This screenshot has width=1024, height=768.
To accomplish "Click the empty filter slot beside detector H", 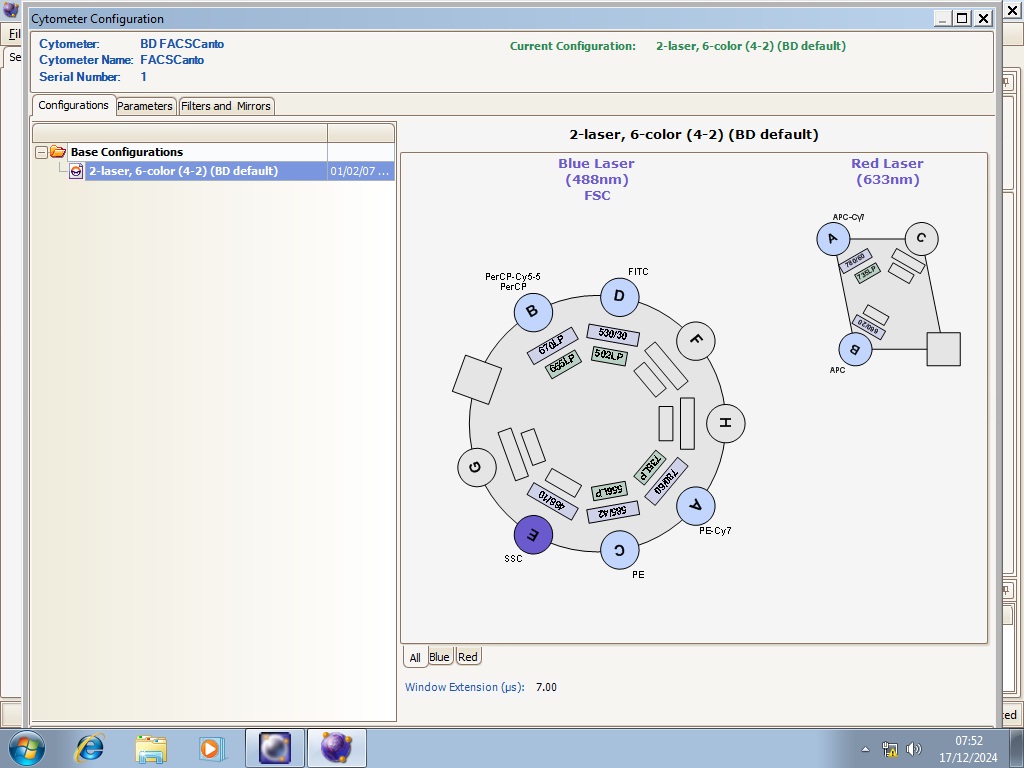I will pyautogui.click(x=687, y=423).
